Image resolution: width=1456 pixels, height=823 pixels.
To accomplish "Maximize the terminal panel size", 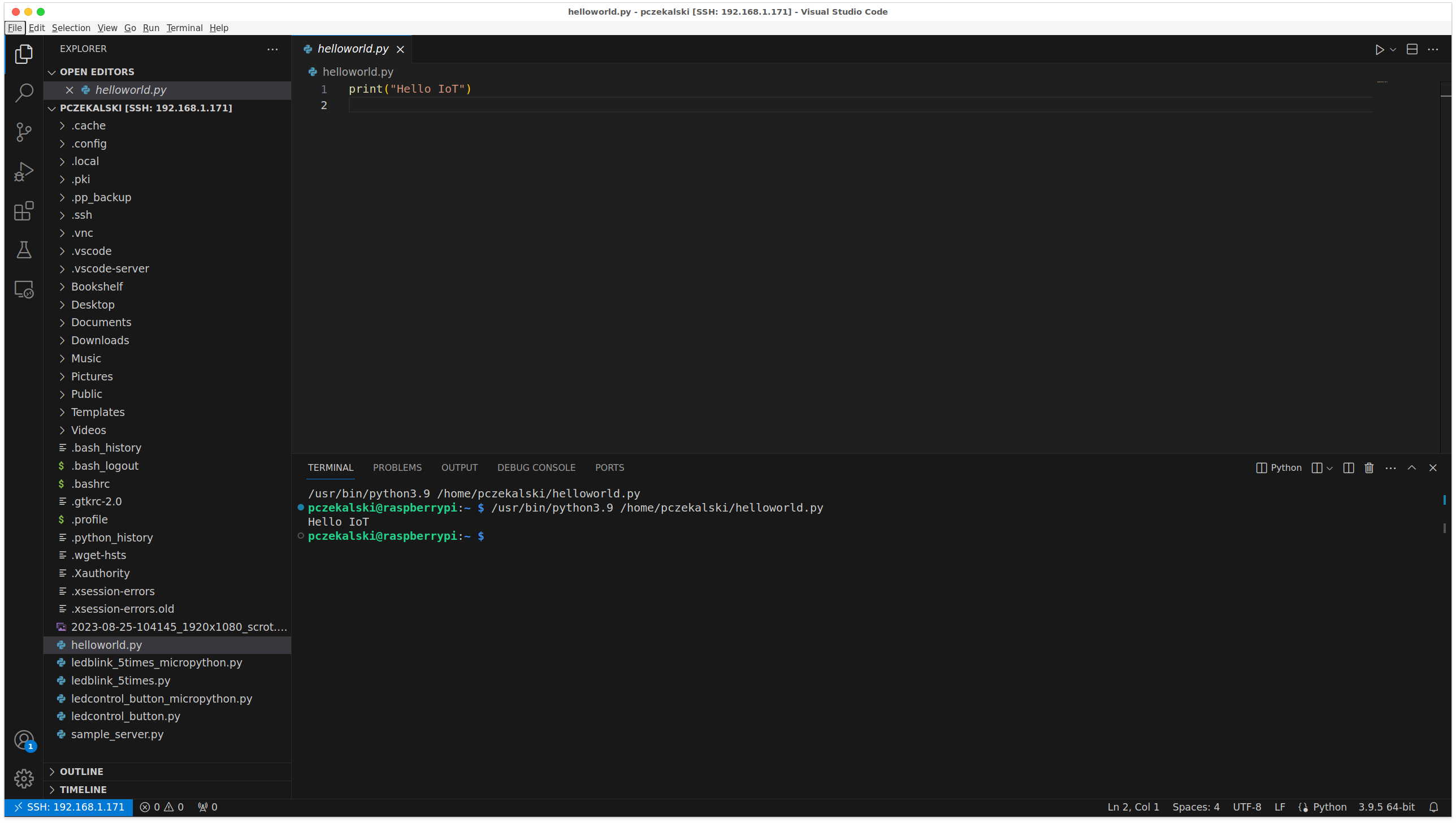I will click(x=1412, y=468).
